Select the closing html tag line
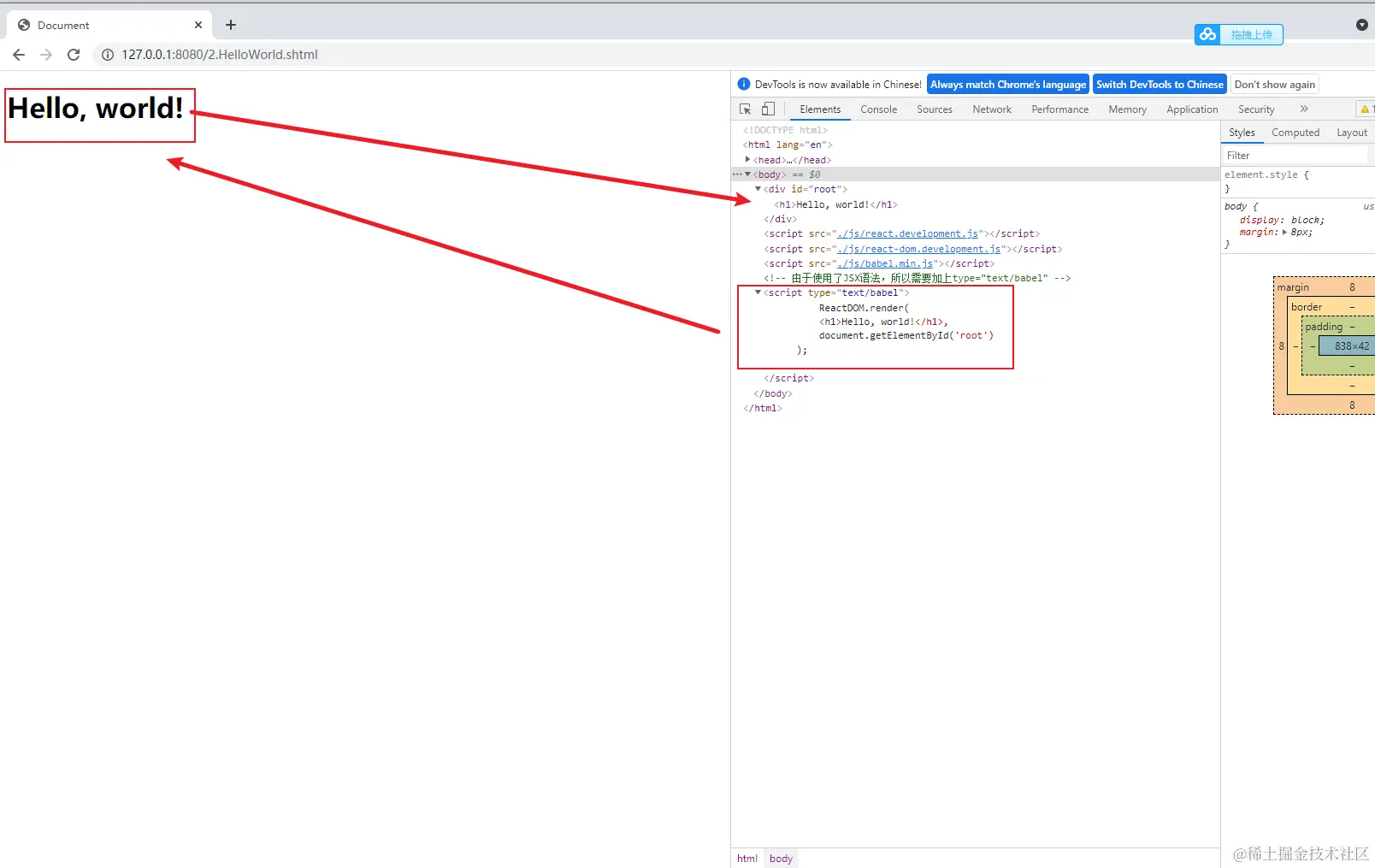Viewport: 1375px width, 868px height. 763,409
